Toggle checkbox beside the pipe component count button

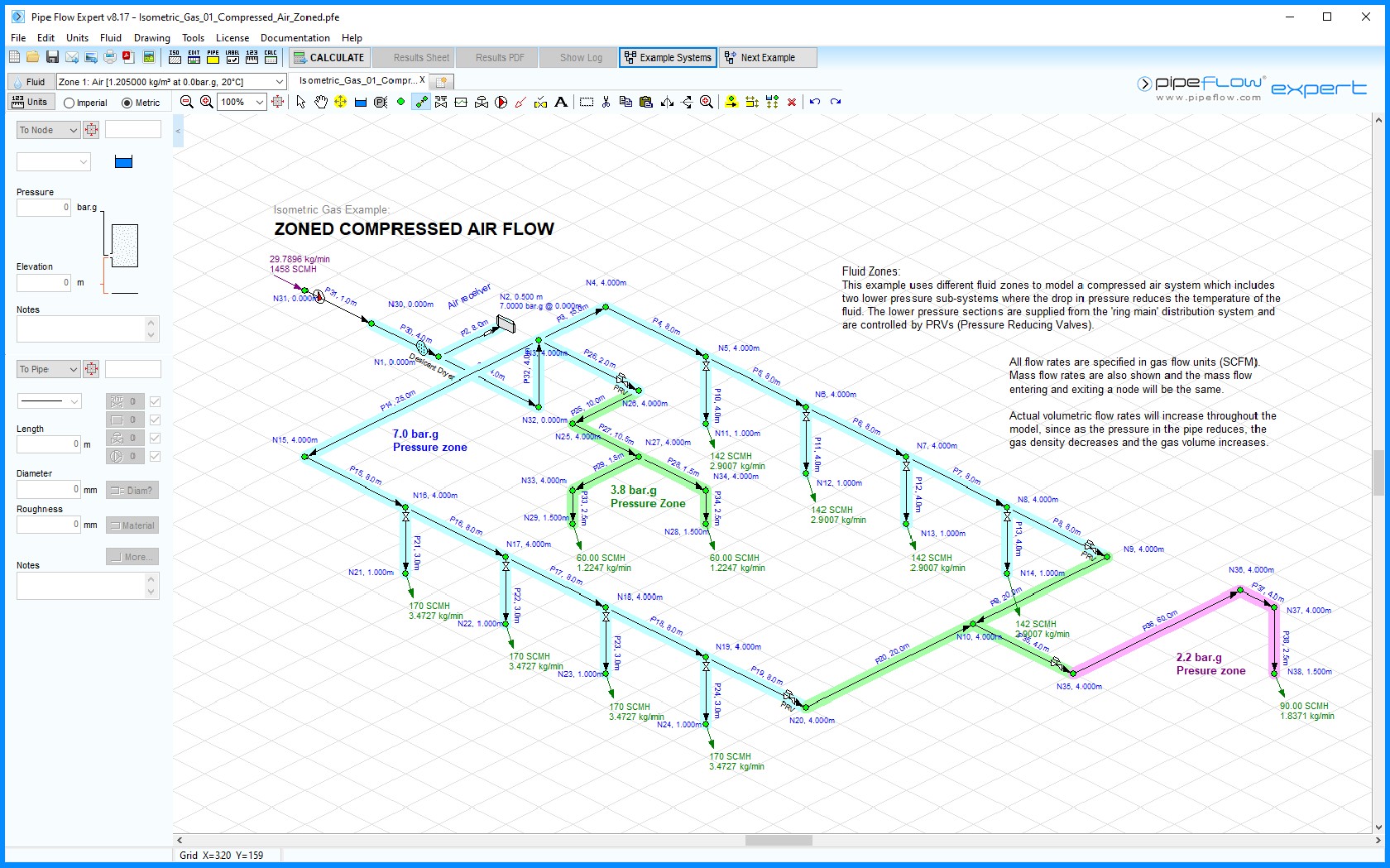[155, 420]
